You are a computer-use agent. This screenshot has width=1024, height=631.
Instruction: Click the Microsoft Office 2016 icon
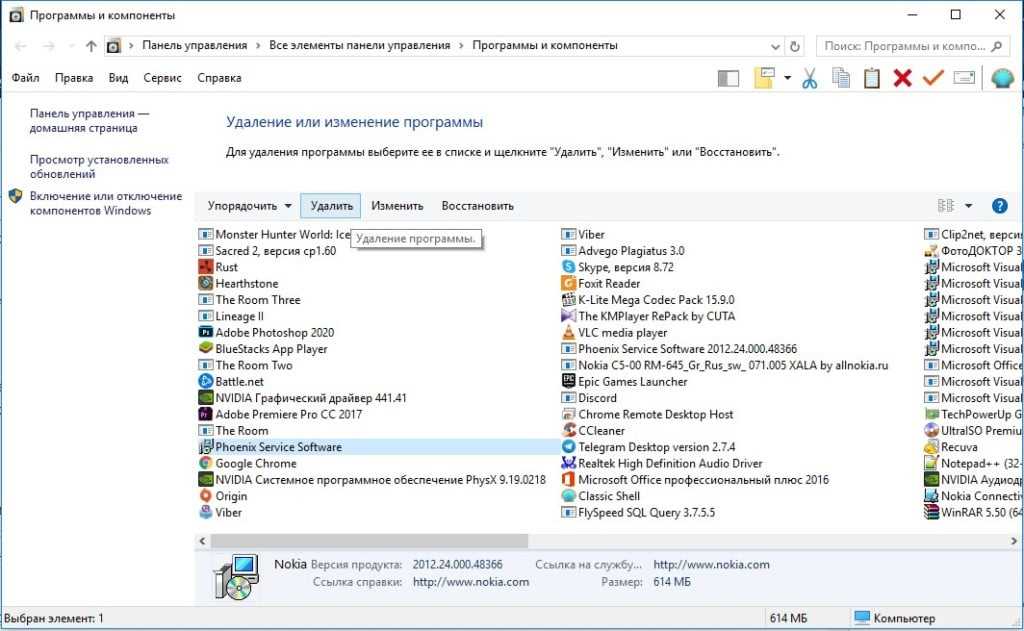(x=568, y=479)
